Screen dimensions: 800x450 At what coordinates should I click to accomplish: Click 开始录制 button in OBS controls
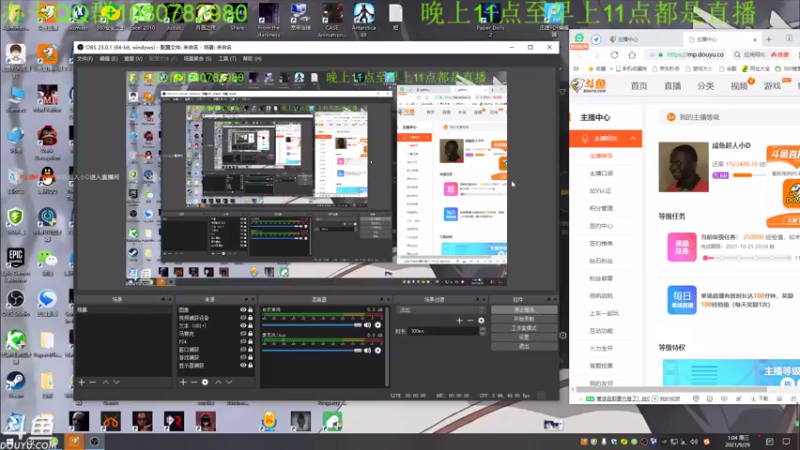coord(524,319)
